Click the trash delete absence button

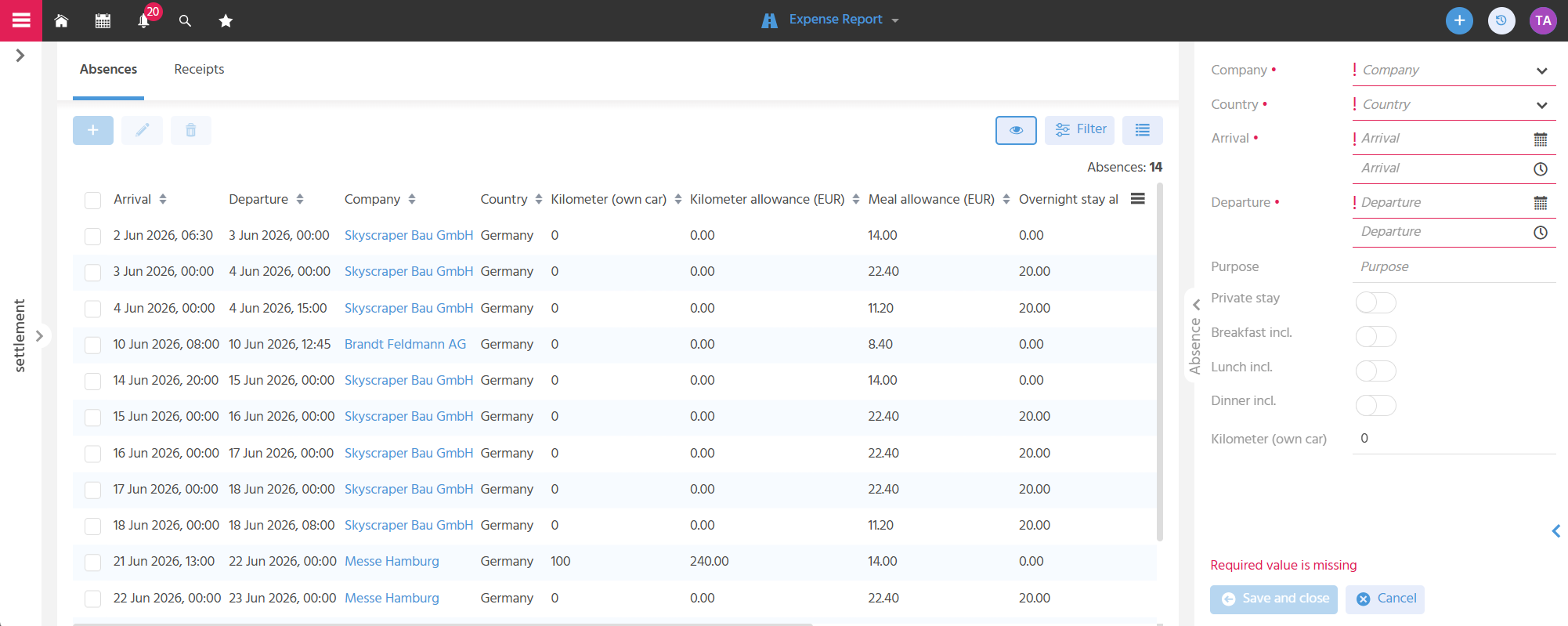point(191,130)
